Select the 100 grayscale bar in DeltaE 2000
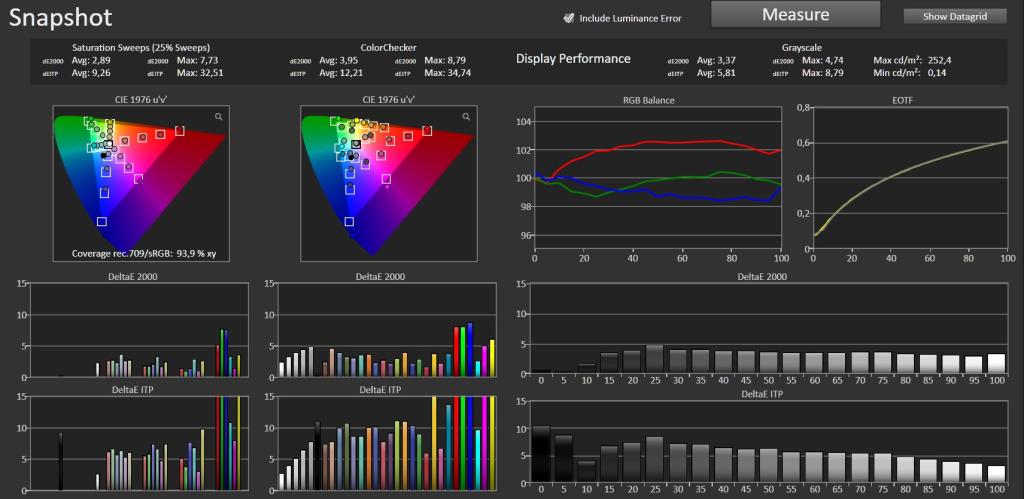 (x=996, y=363)
